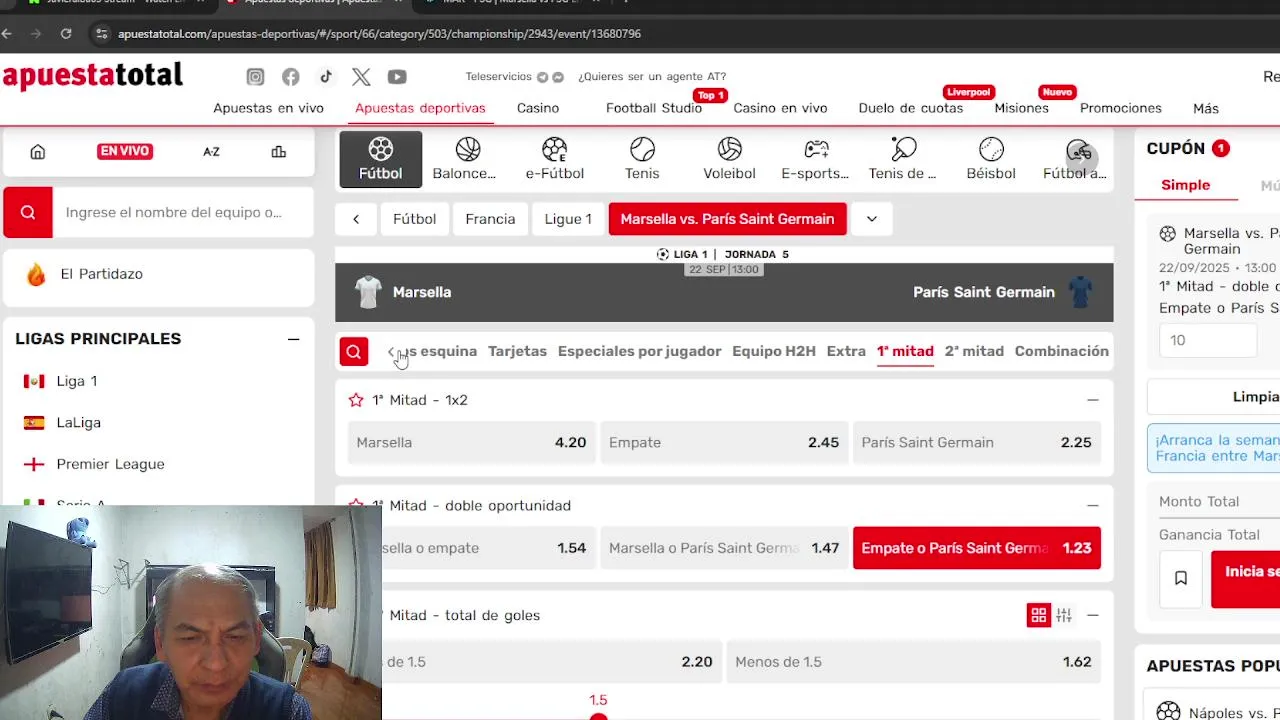Viewport: 1280px width, 720px height.
Task: Select the Tenis sport icon
Action: pyautogui.click(x=642, y=159)
